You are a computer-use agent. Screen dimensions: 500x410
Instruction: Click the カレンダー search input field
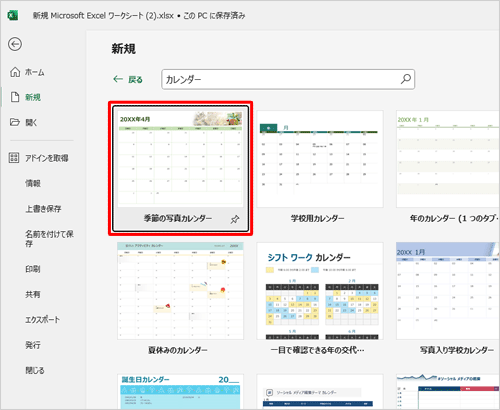point(288,79)
